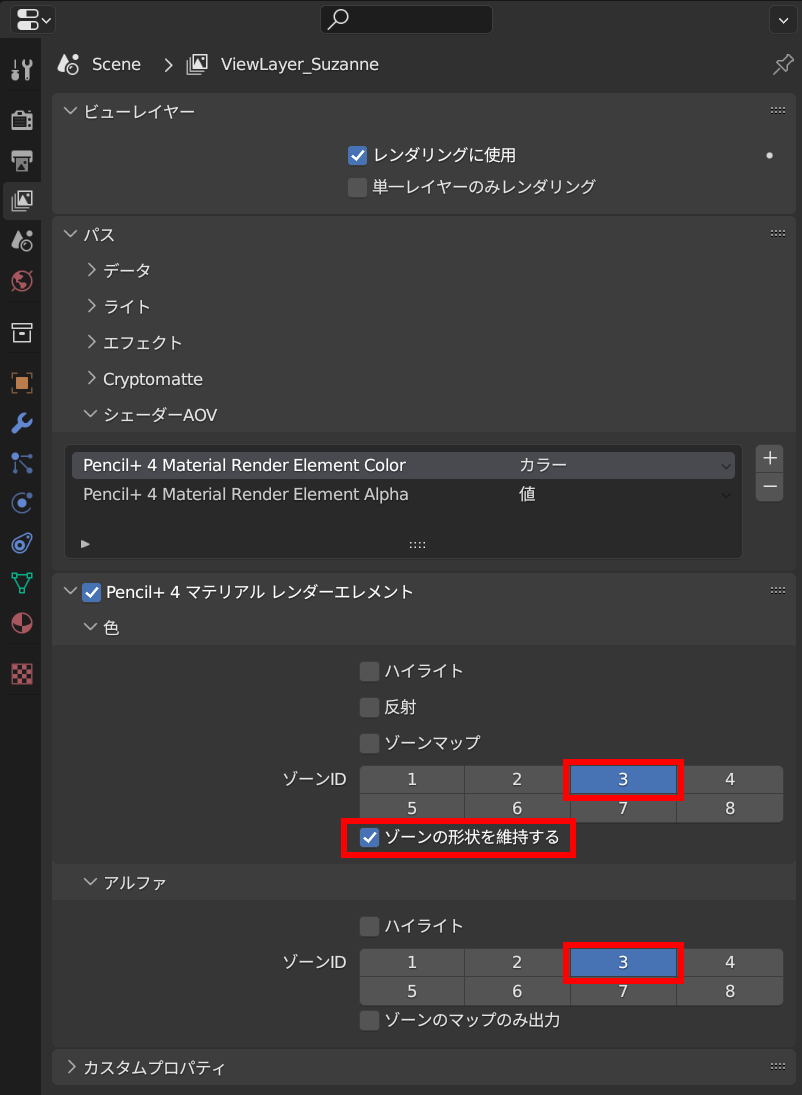
Task: Expand the ライト subpanel
Action: coord(91,306)
